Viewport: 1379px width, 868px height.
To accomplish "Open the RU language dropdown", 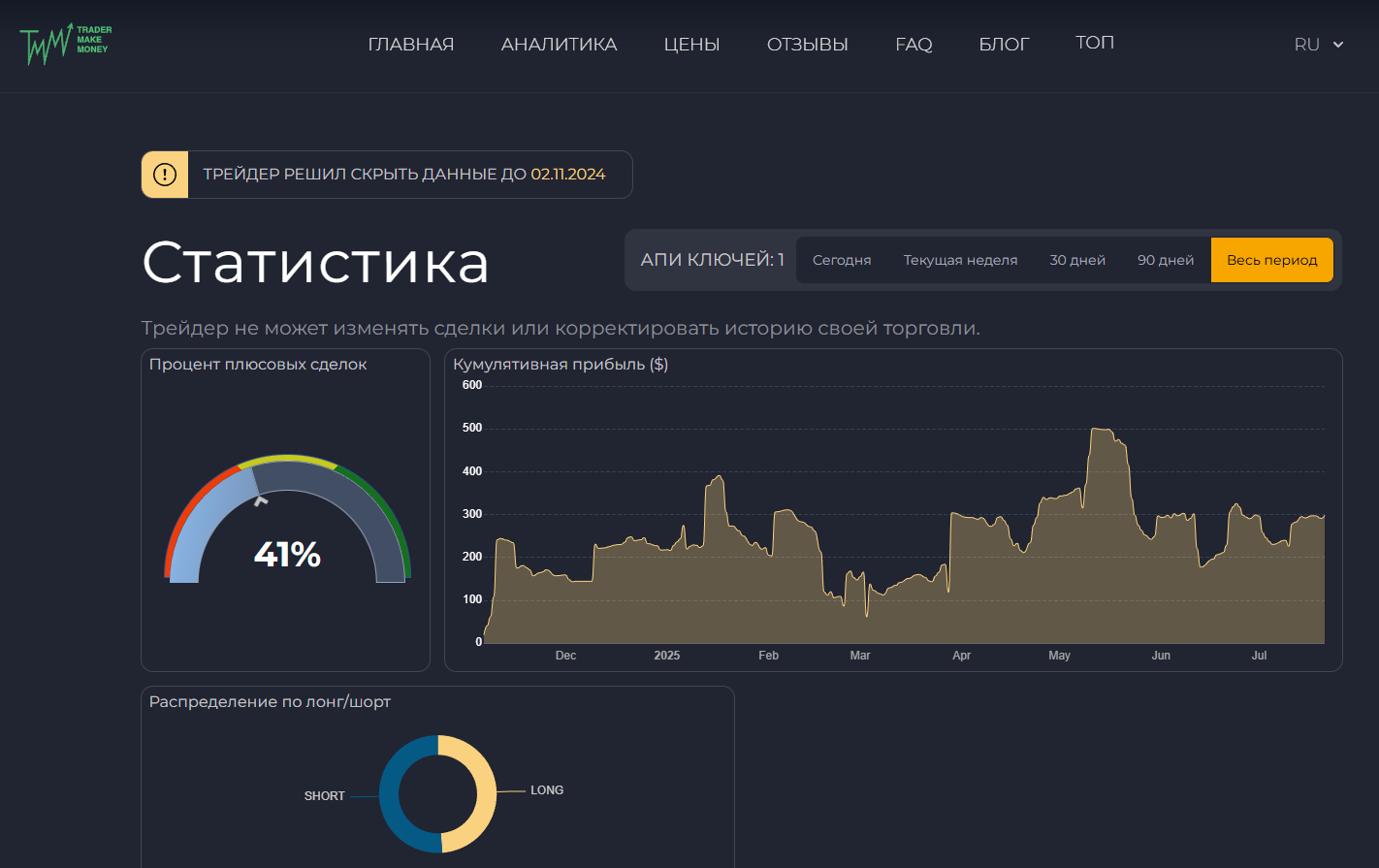I will click(1307, 45).
